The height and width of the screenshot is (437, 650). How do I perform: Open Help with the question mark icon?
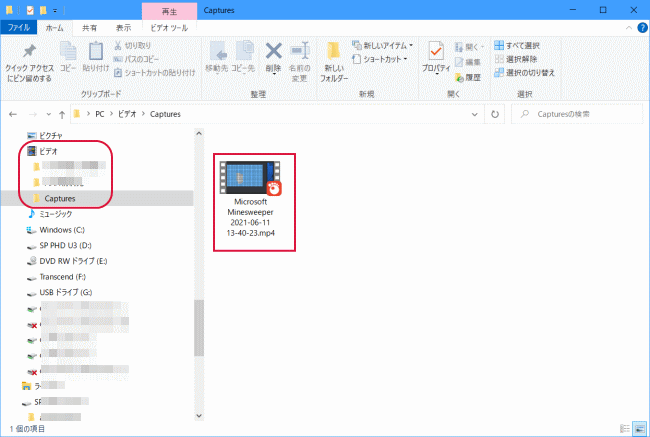point(642,28)
